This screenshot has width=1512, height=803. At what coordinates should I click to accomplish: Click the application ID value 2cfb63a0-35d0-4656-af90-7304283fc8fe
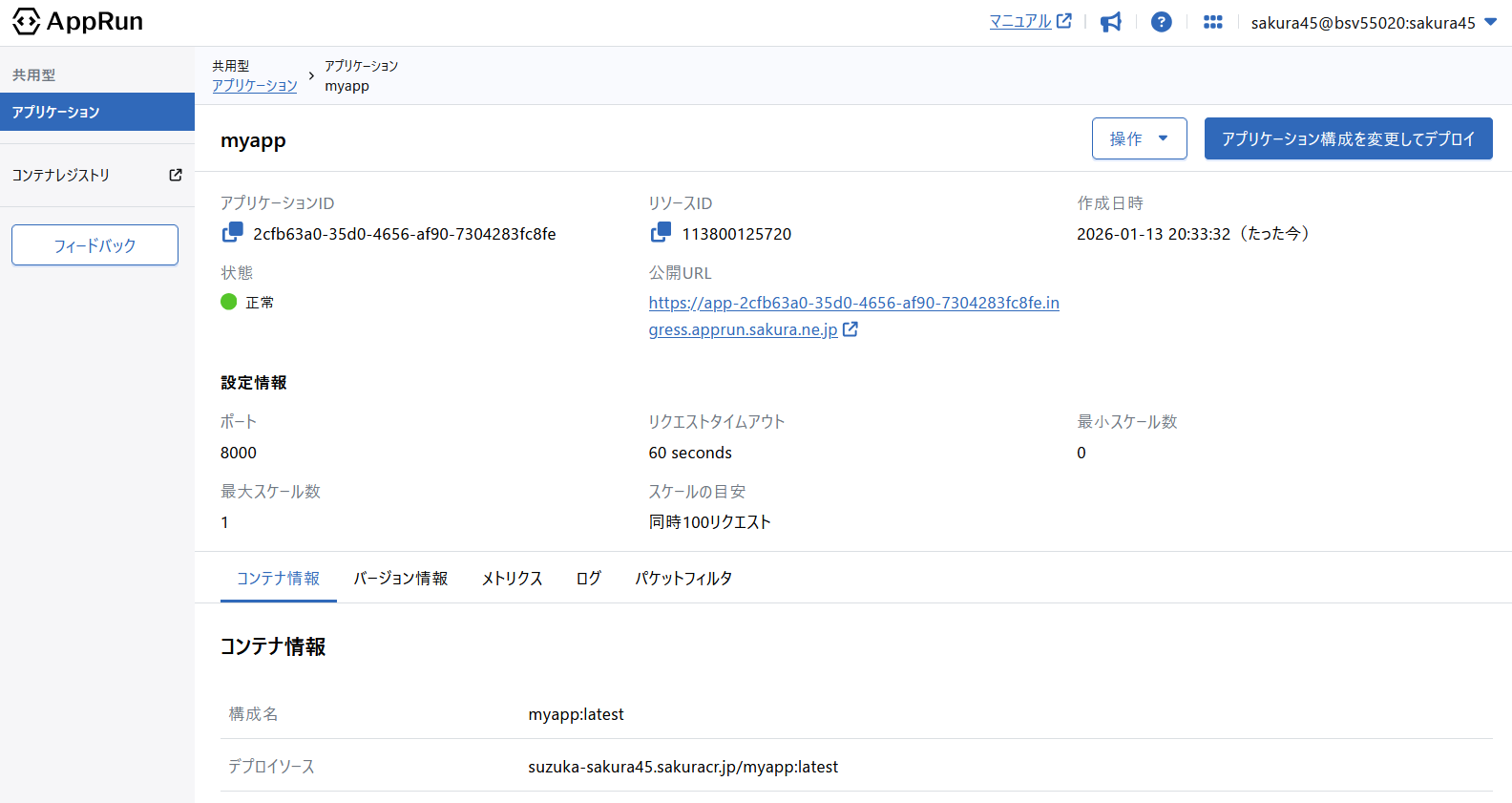click(x=405, y=234)
